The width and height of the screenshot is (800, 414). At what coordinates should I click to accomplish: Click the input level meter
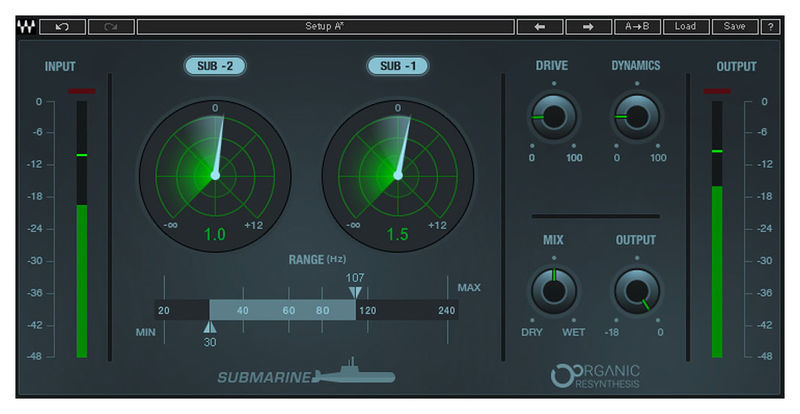click(82, 229)
